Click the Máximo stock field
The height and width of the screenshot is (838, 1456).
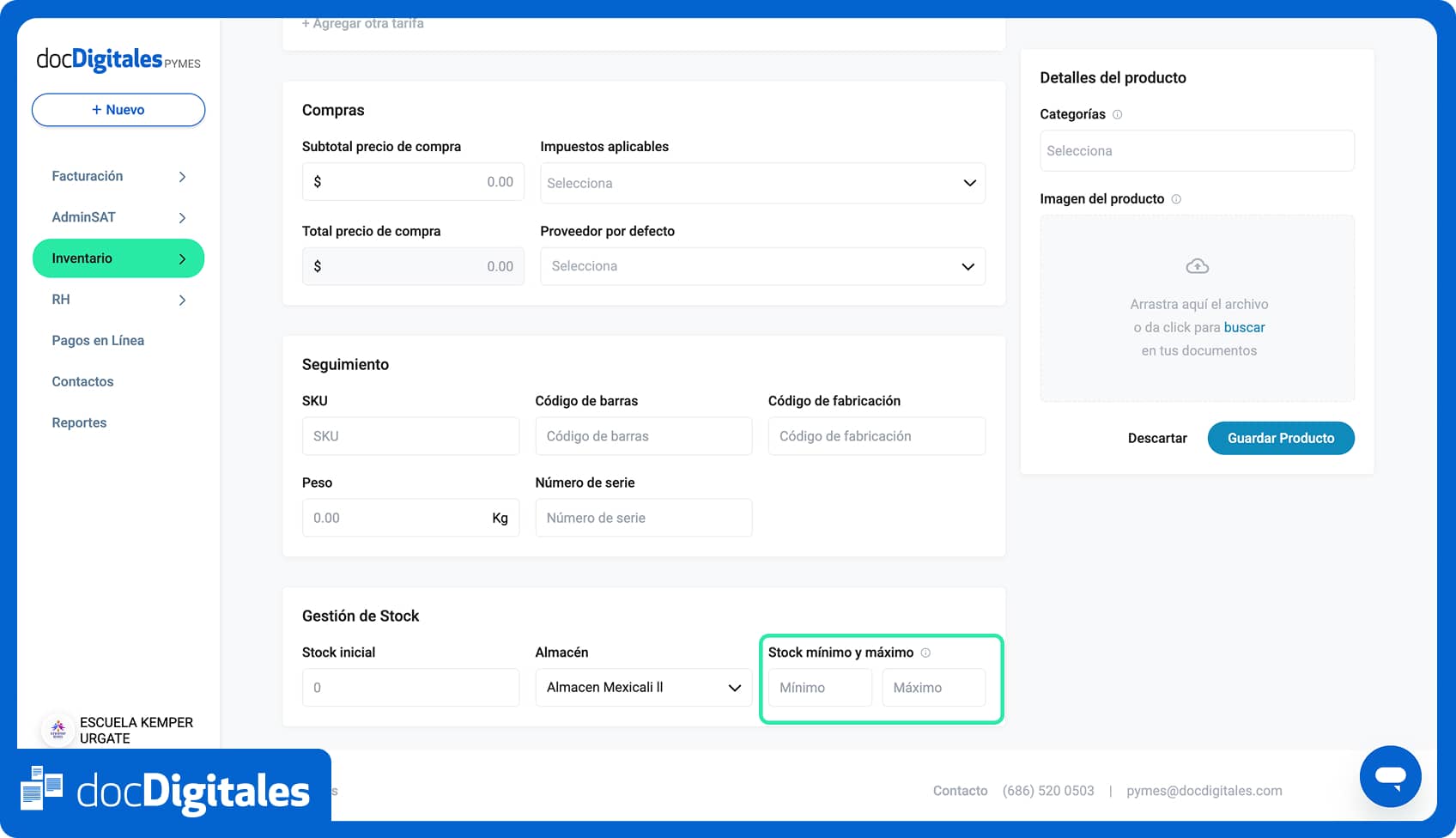pos(934,688)
